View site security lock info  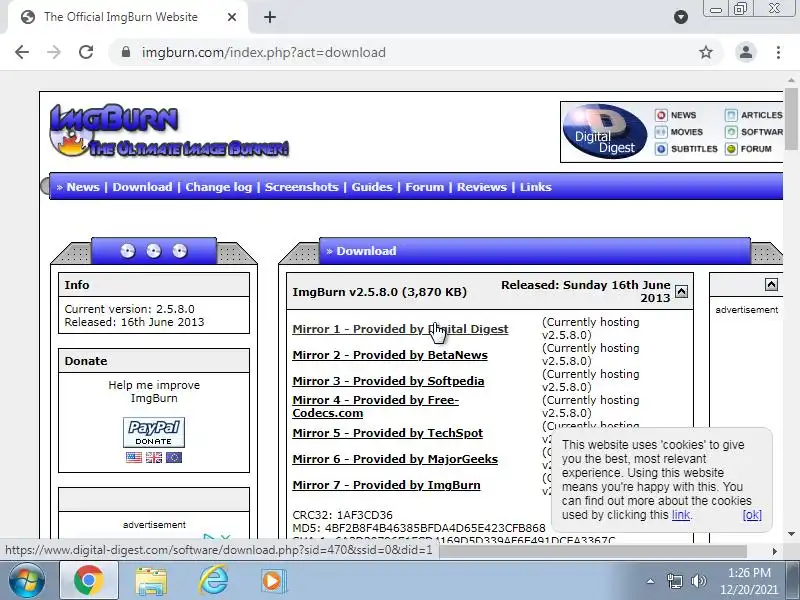[x=126, y=52]
